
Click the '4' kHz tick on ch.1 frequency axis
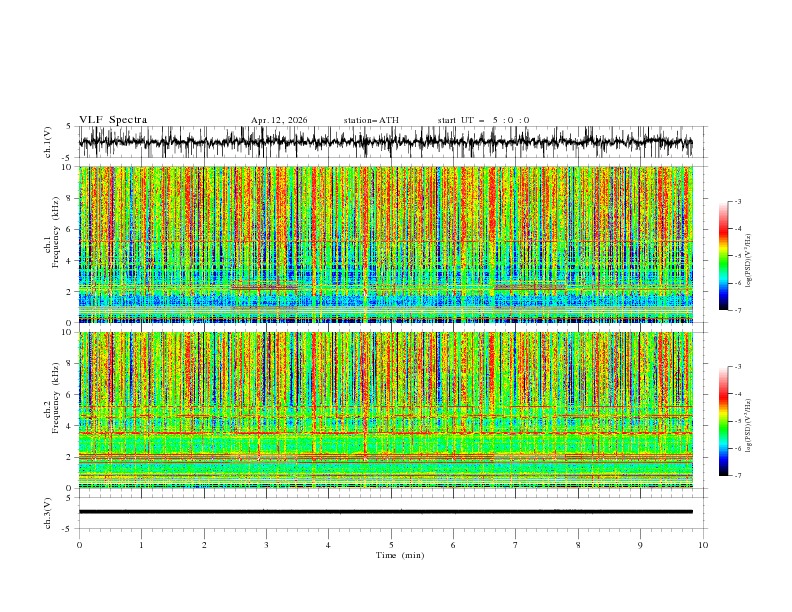[x=70, y=261]
